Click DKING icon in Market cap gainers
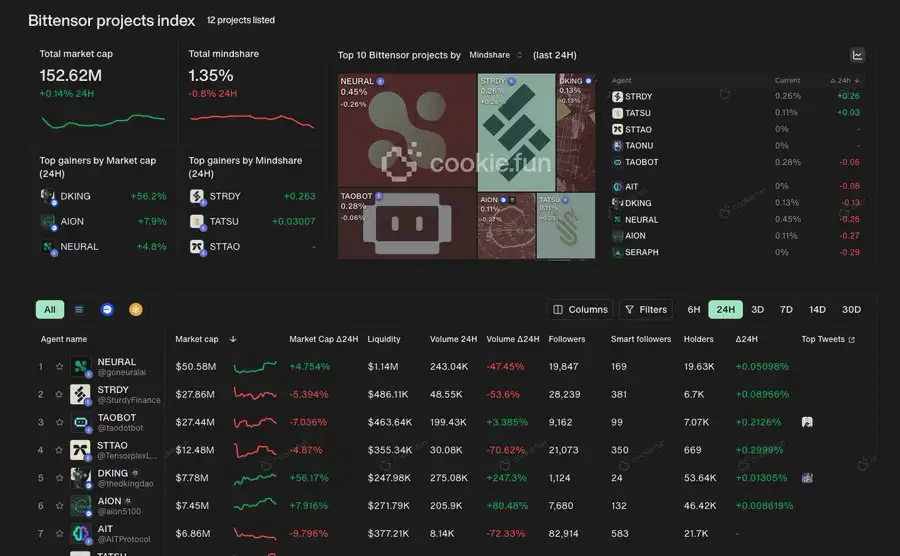The image size is (900, 556). tap(48, 196)
